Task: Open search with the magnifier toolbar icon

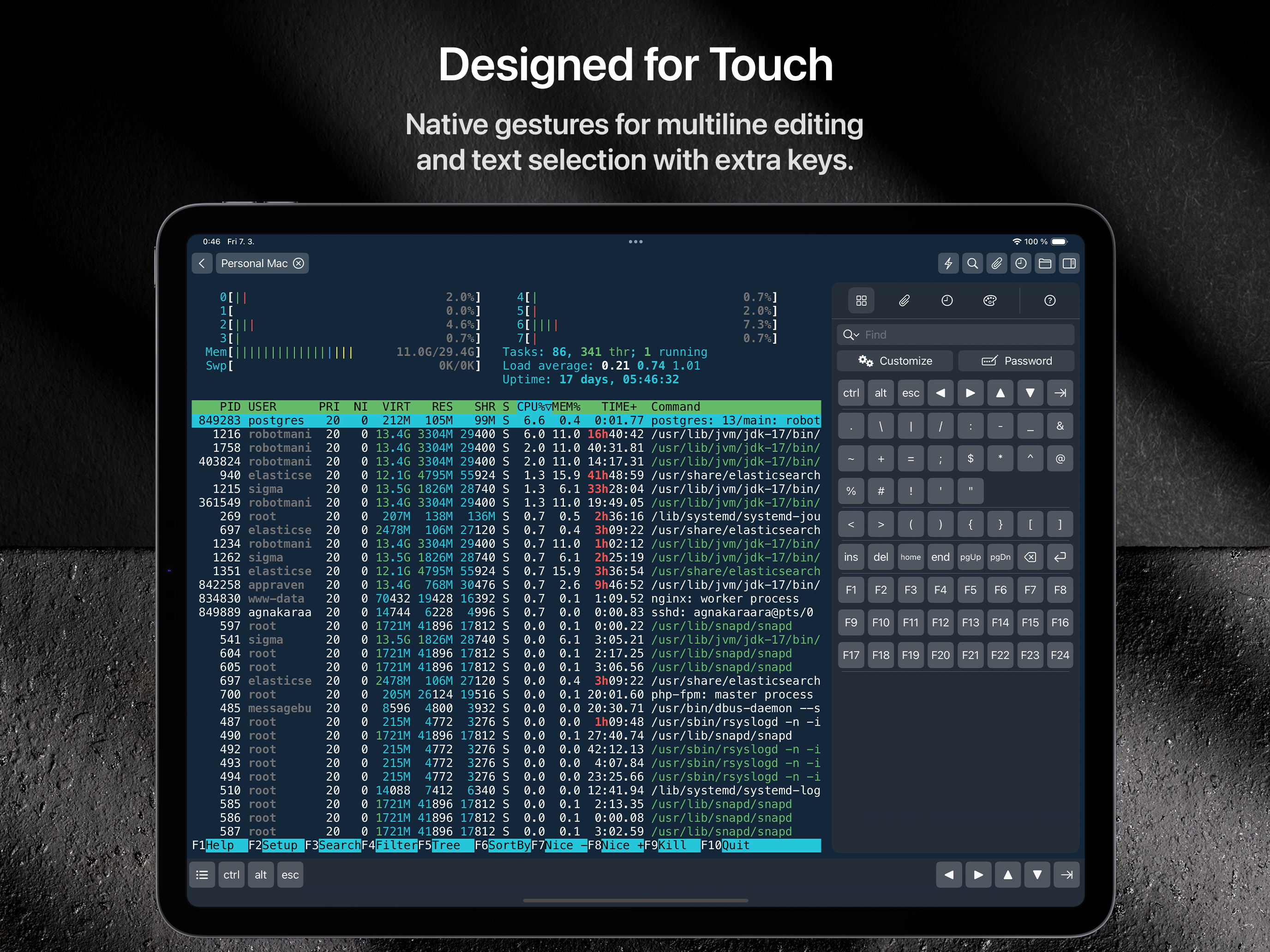Action: click(973, 263)
